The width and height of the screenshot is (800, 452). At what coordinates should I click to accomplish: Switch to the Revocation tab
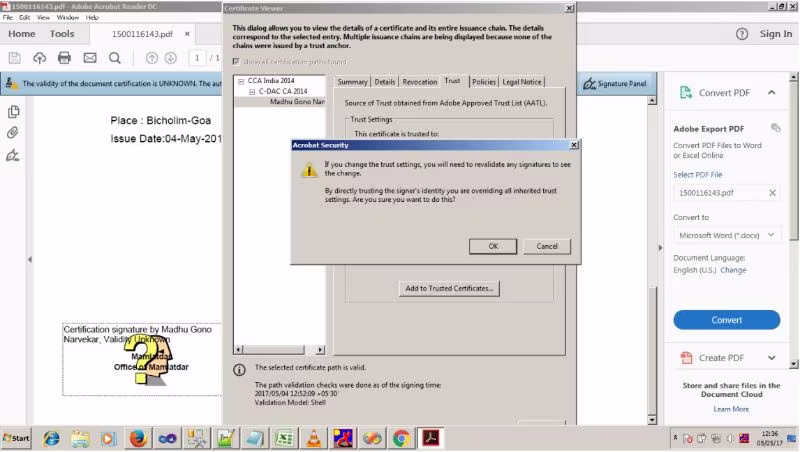[419, 82]
